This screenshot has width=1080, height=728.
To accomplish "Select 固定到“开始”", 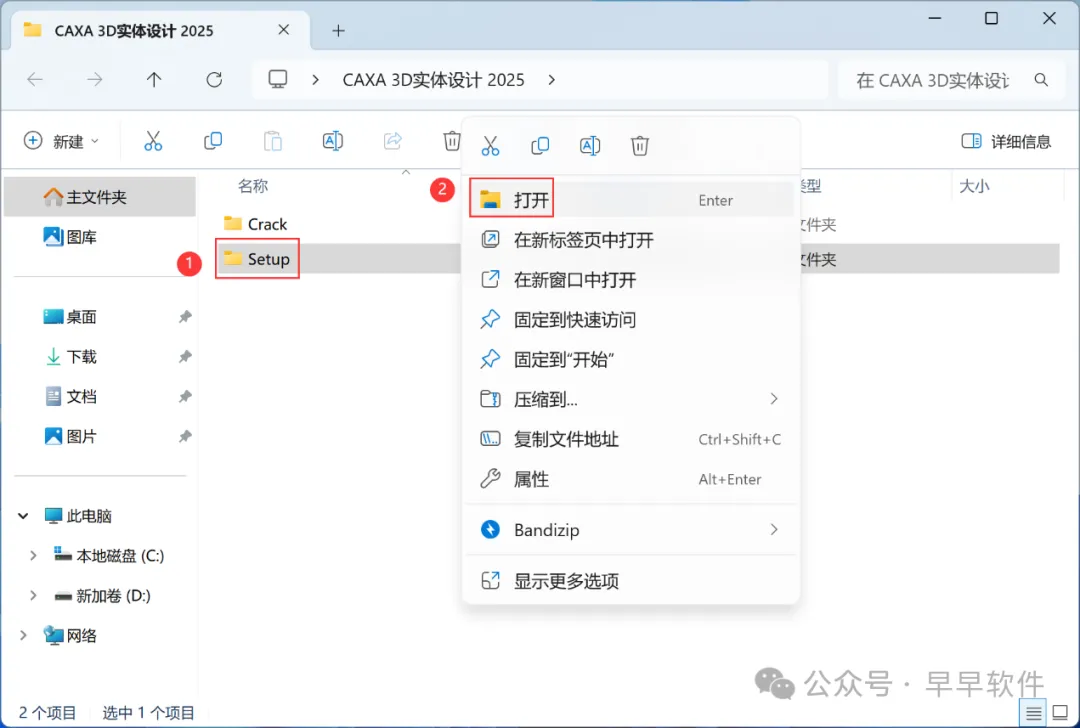I will pyautogui.click(x=630, y=360).
